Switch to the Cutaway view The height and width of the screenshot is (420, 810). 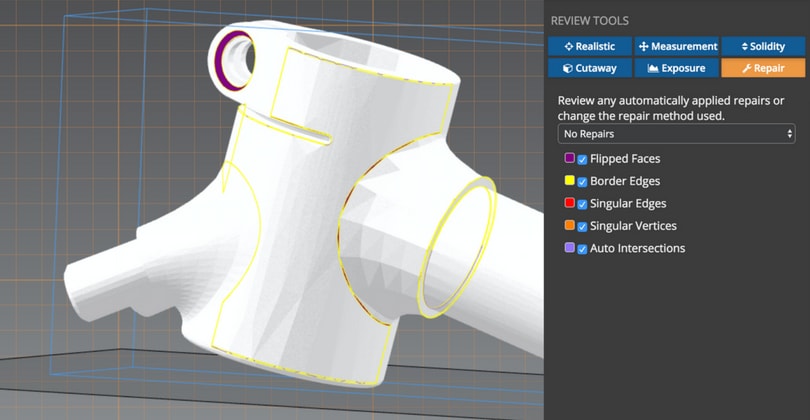[589, 68]
